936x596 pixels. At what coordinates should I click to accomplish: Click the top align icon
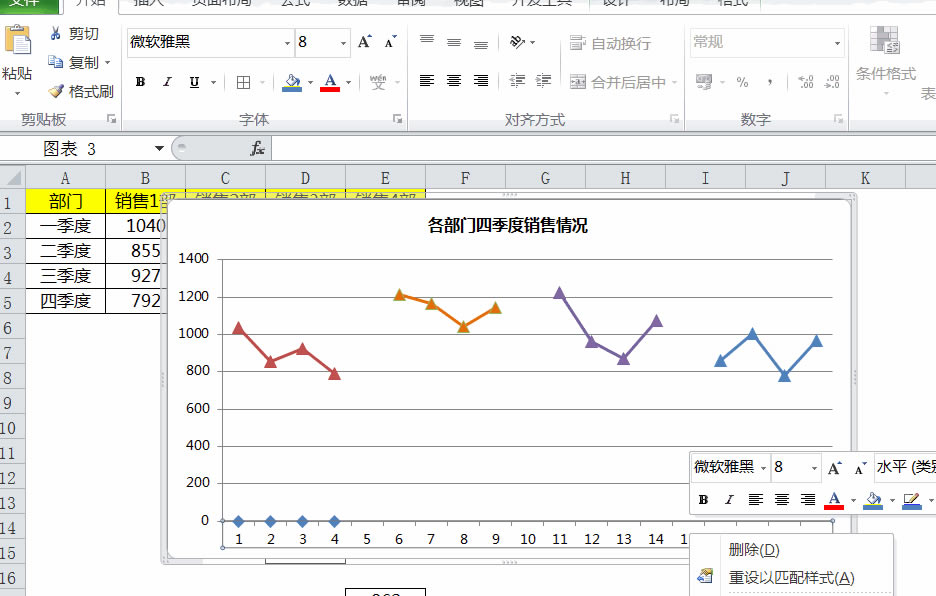click(427, 41)
